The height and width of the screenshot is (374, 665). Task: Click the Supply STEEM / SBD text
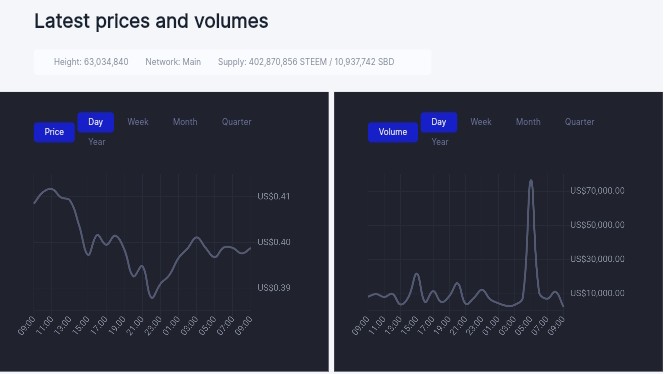(x=306, y=62)
